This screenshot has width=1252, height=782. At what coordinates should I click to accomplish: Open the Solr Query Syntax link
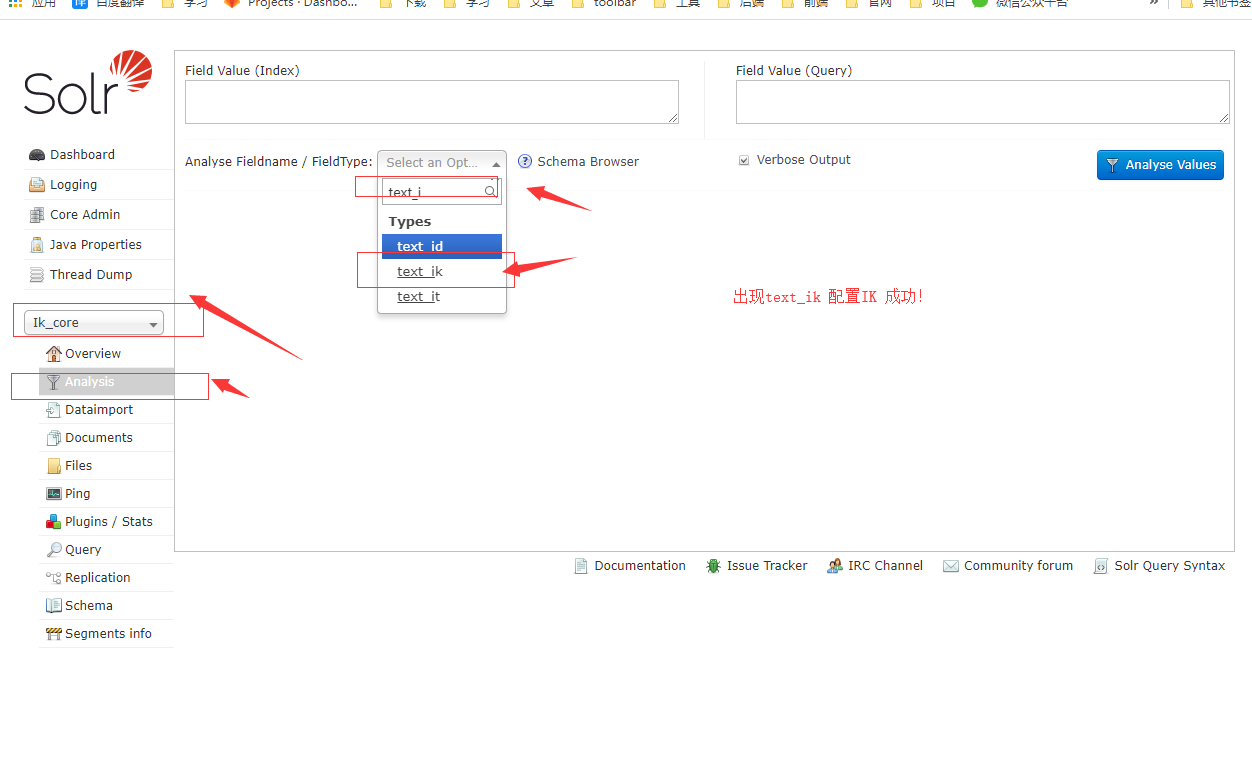[1170, 566]
